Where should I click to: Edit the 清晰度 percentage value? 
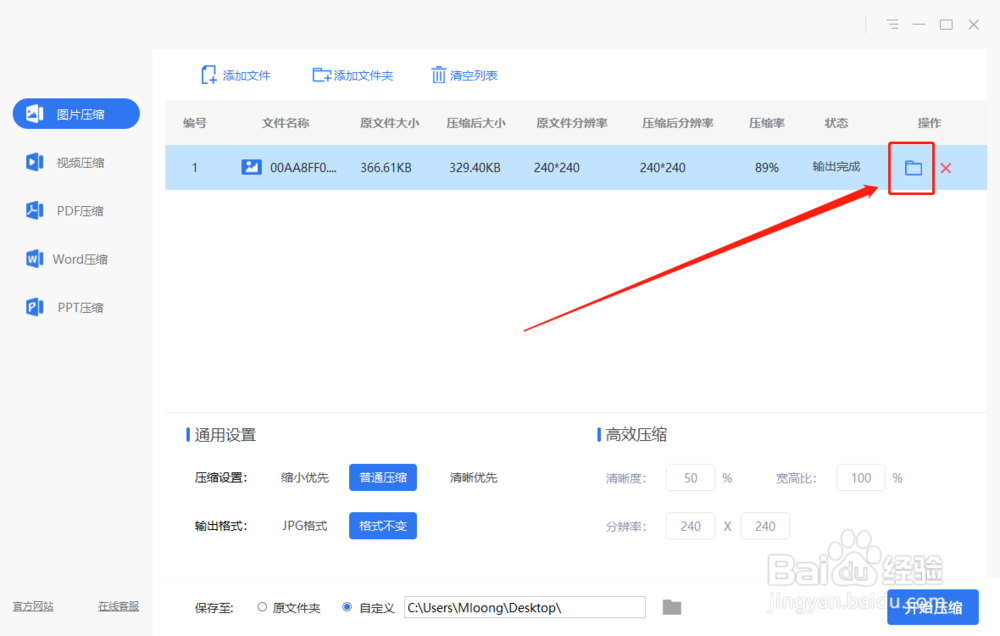(690, 477)
